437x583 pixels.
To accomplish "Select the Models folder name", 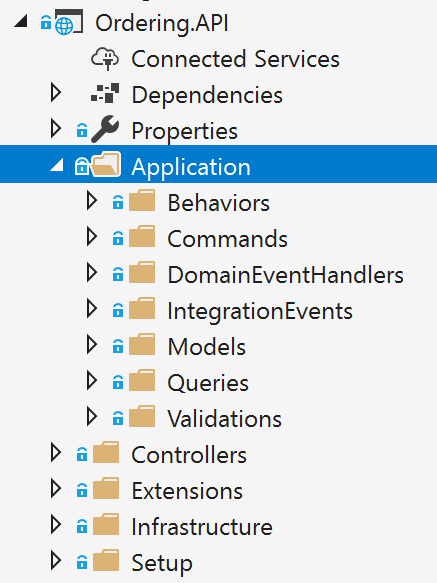I will [x=207, y=347].
